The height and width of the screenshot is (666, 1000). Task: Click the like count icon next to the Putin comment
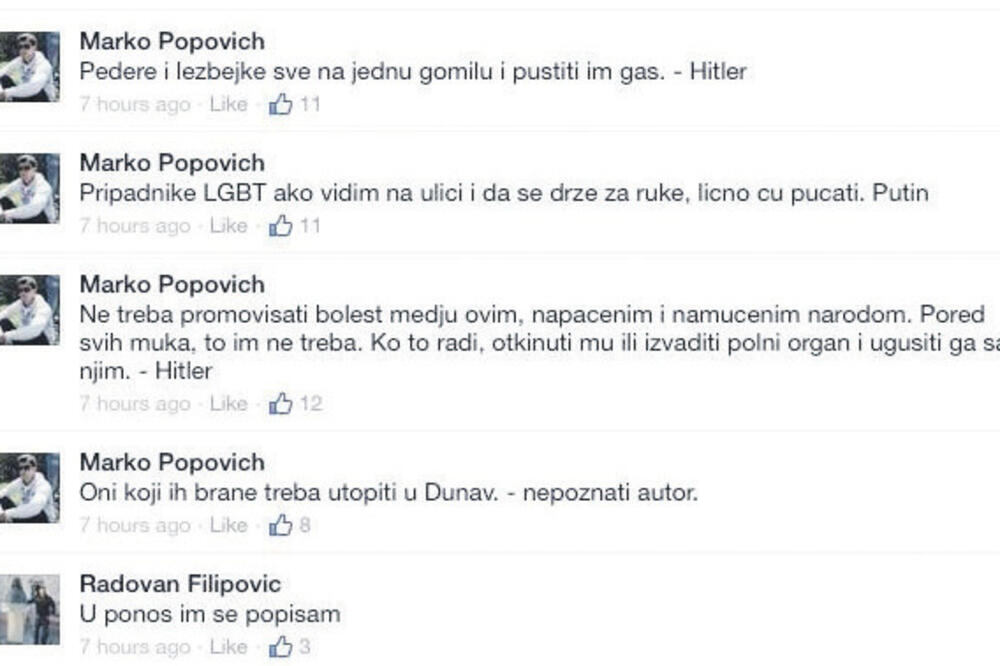(278, 225)
